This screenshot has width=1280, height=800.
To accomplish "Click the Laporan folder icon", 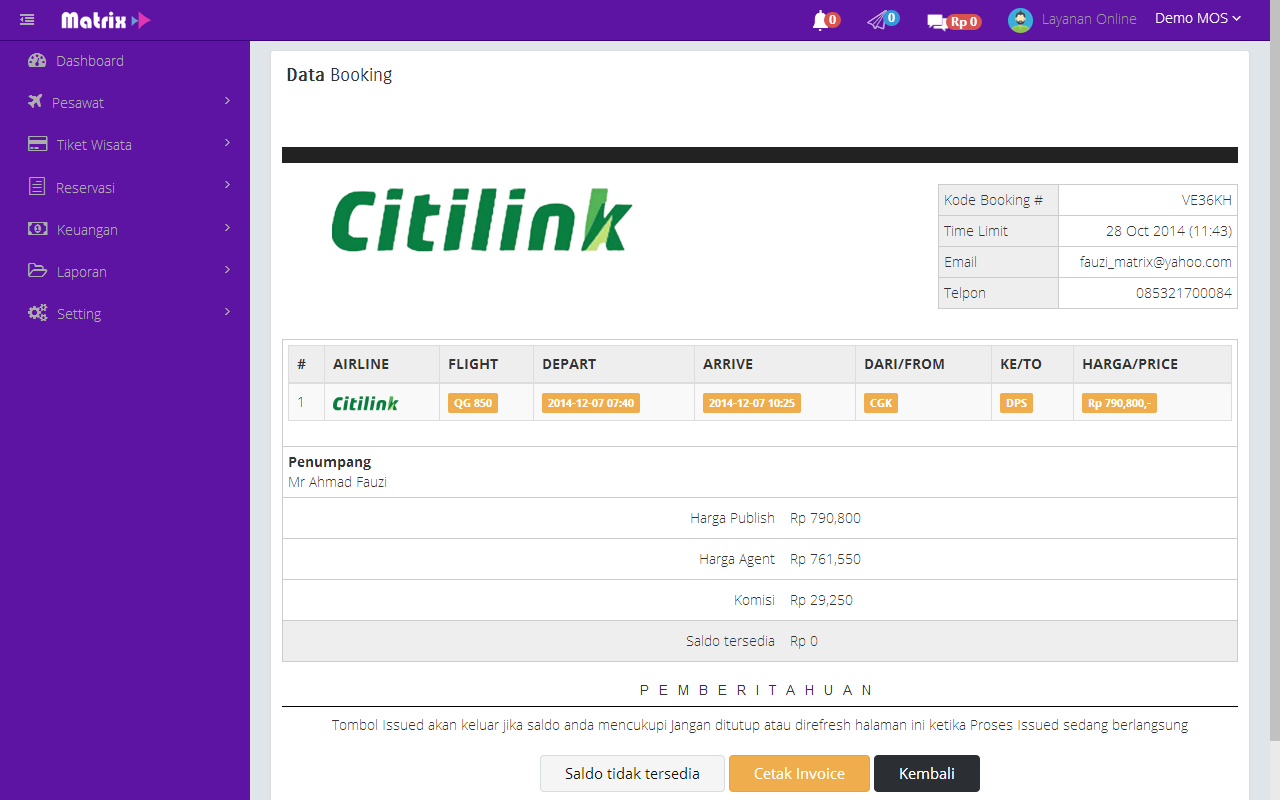I will 38,271.
